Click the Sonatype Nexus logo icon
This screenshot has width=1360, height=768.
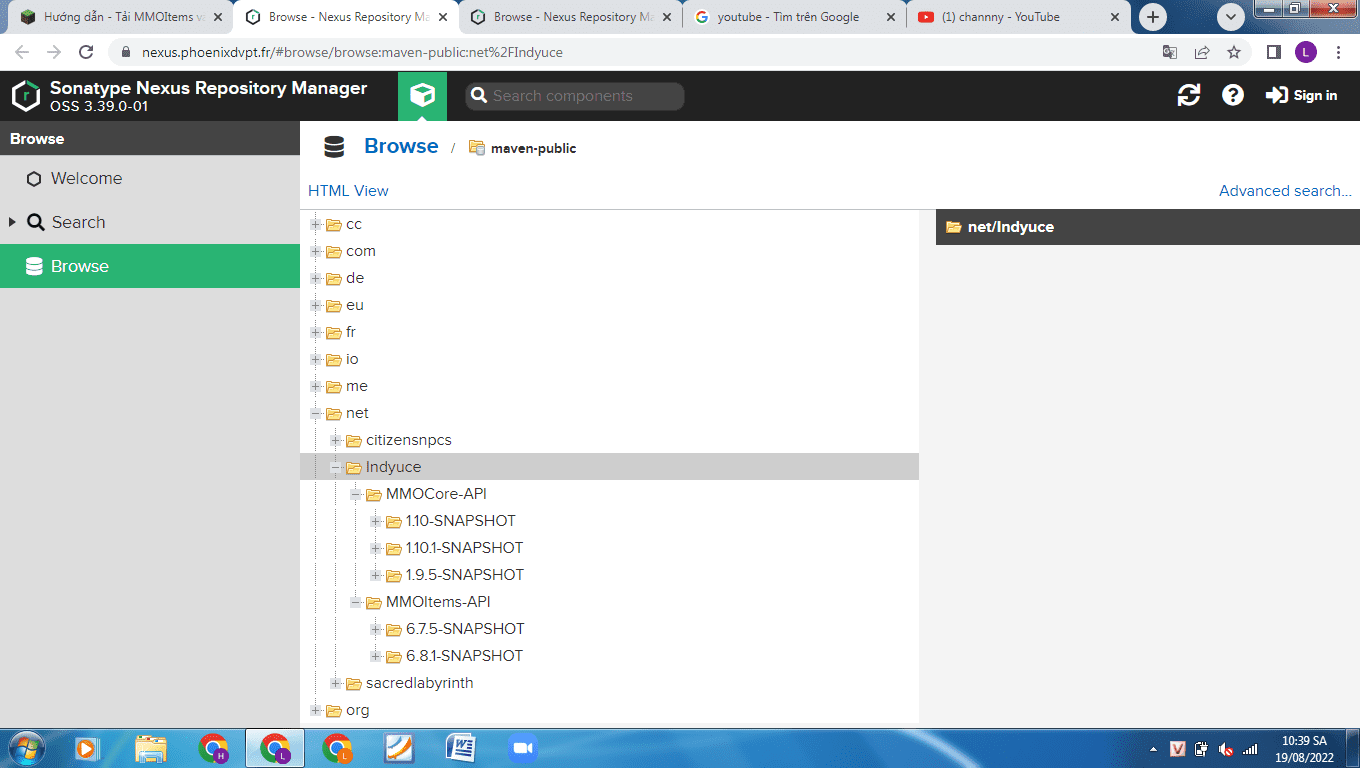coord(26,96)
